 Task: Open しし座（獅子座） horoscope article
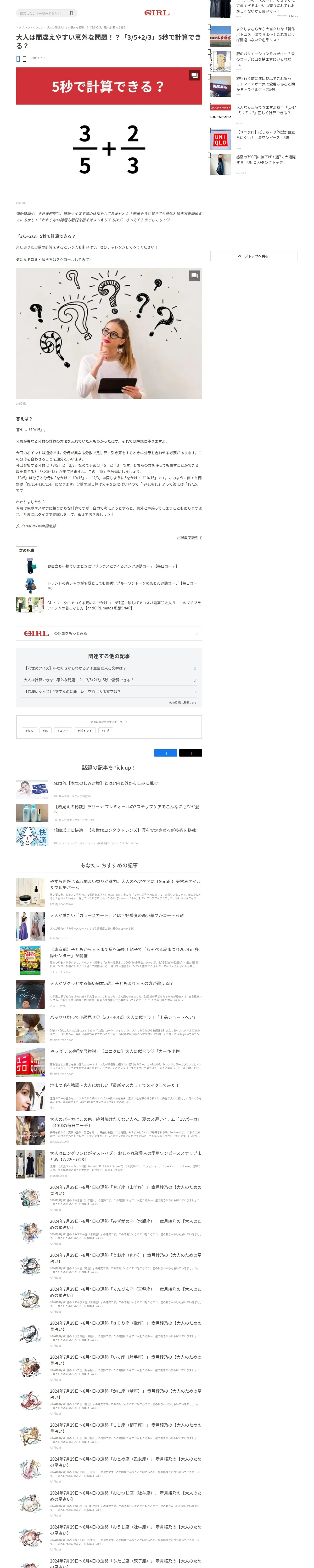click(x=125, y=1428)
